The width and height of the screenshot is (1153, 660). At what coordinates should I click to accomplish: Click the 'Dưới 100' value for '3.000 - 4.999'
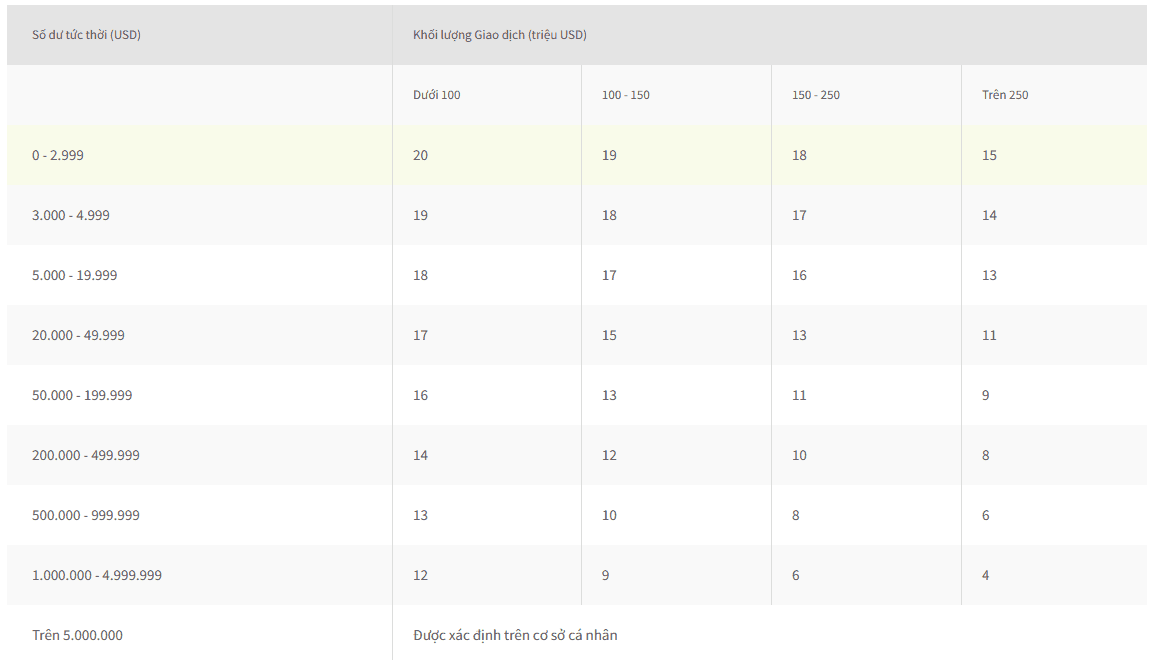click(x=420, y=215)
